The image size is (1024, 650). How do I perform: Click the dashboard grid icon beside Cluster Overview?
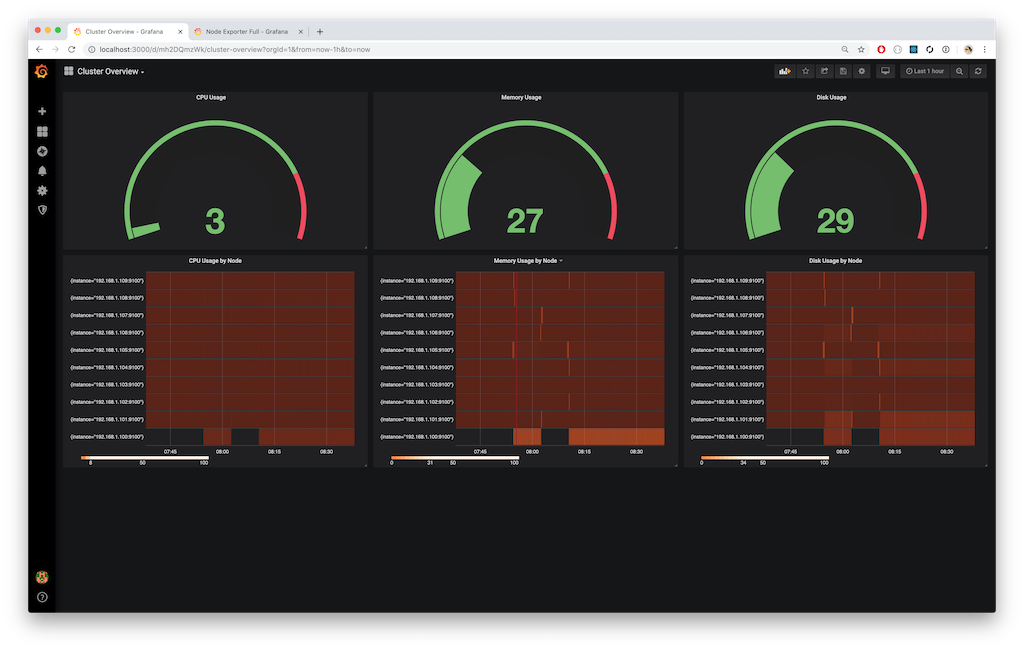pyautogui.click(x=69, y=71)
